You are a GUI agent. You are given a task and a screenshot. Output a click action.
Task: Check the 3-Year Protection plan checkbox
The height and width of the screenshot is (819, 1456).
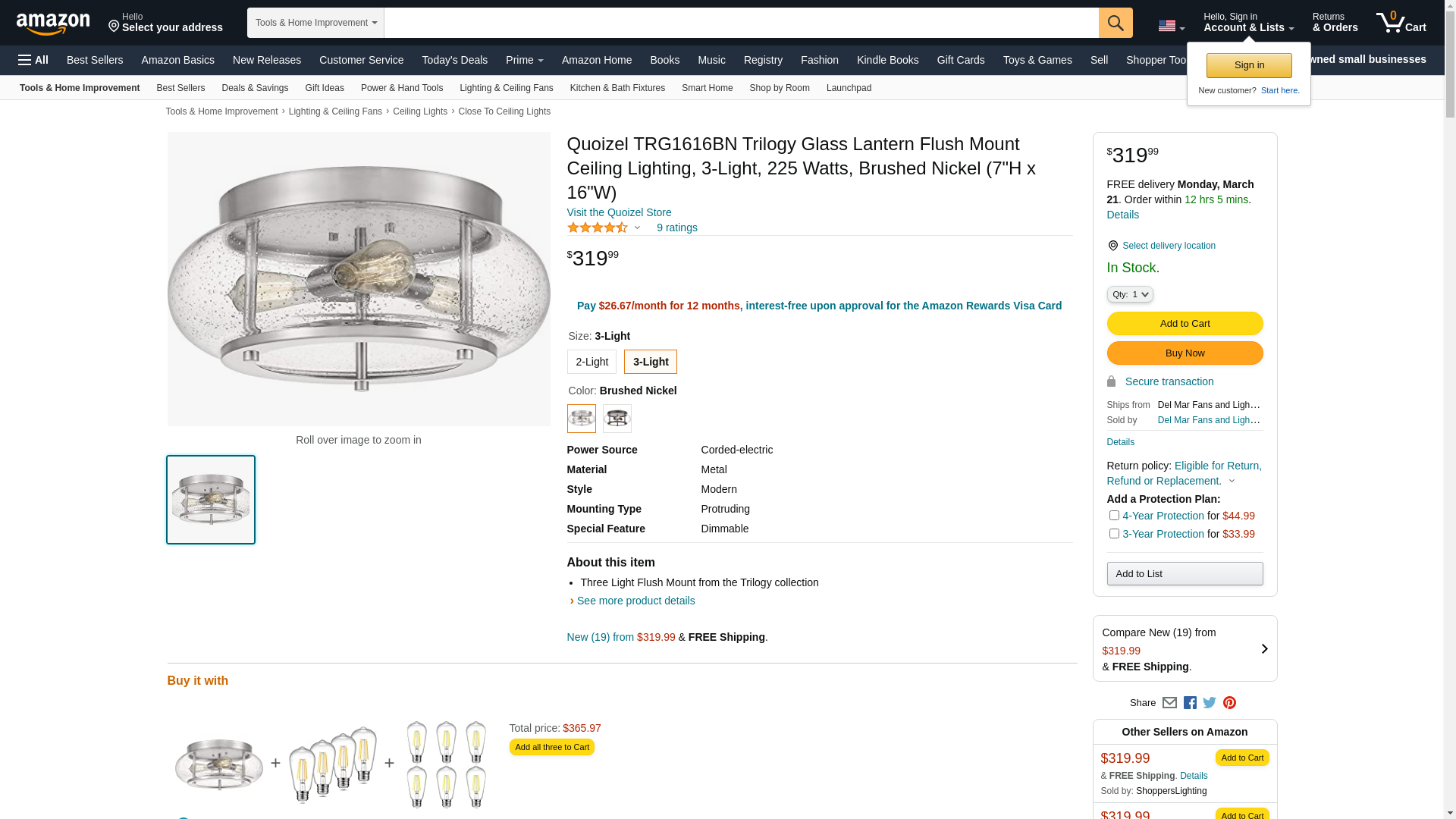(x=1114, y=534)
